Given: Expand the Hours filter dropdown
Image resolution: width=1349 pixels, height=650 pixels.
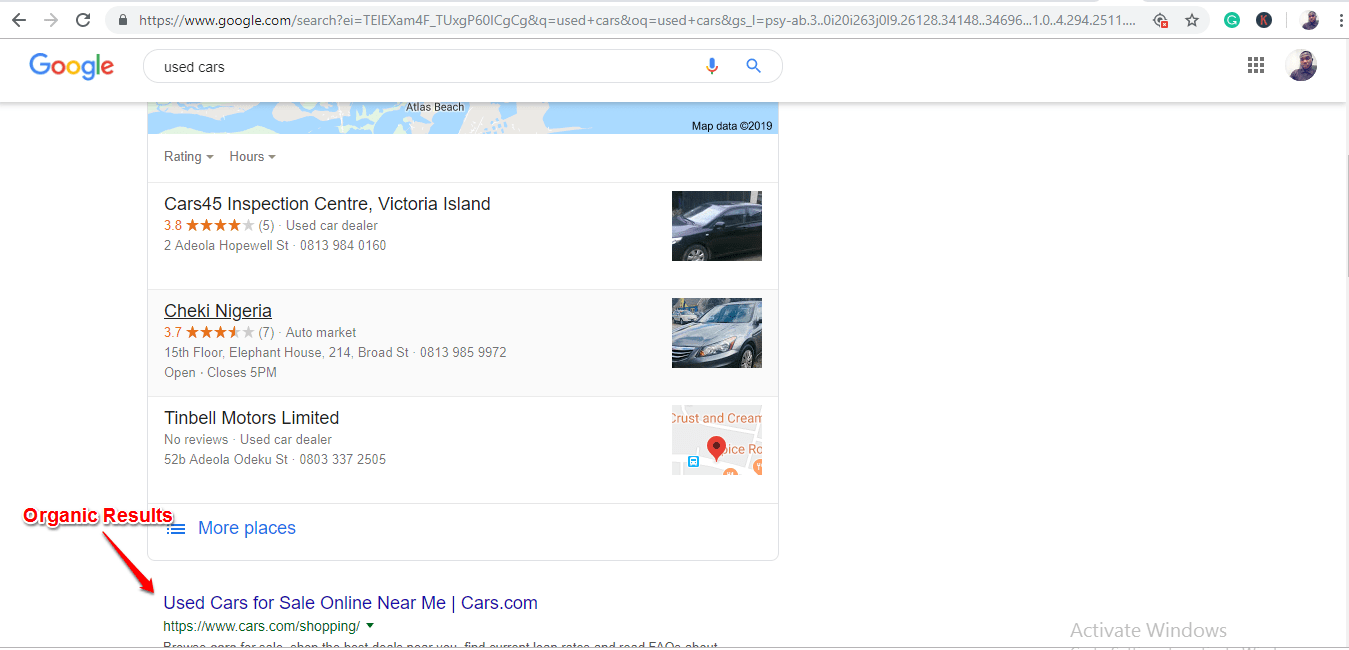Looking at the screenshot, I should click(252, 156).
